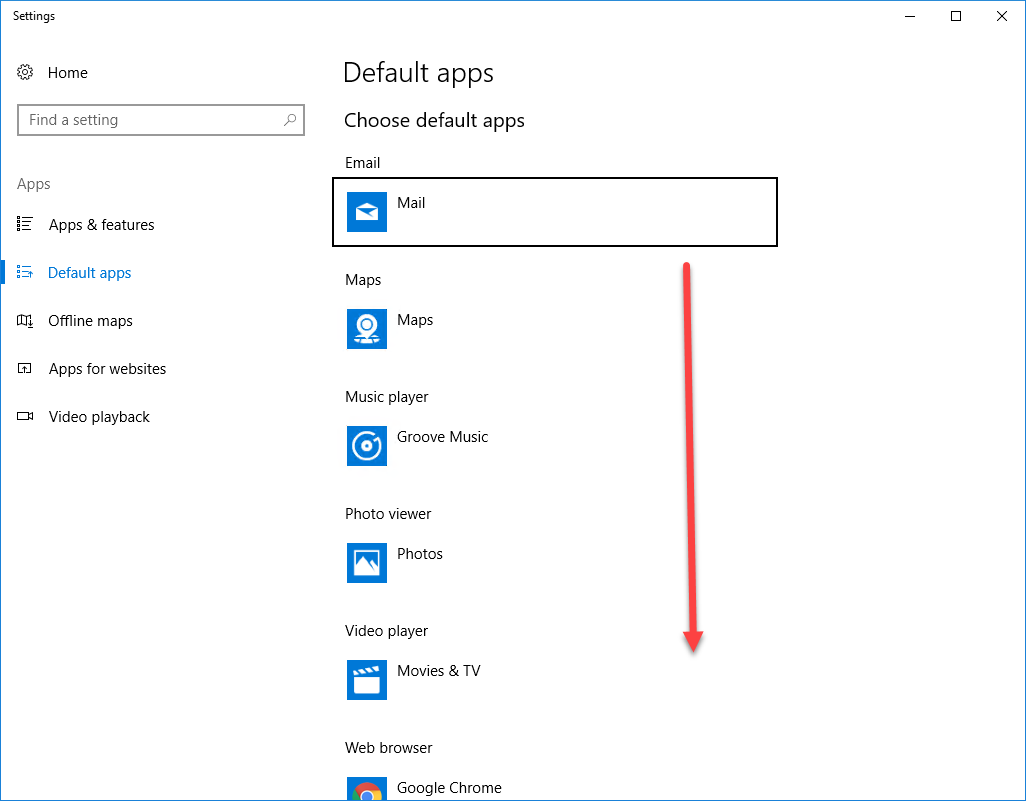This screenshot has height=801, width=1026.
Task: Select Default apps in sidebar
Action: point(89,272)
